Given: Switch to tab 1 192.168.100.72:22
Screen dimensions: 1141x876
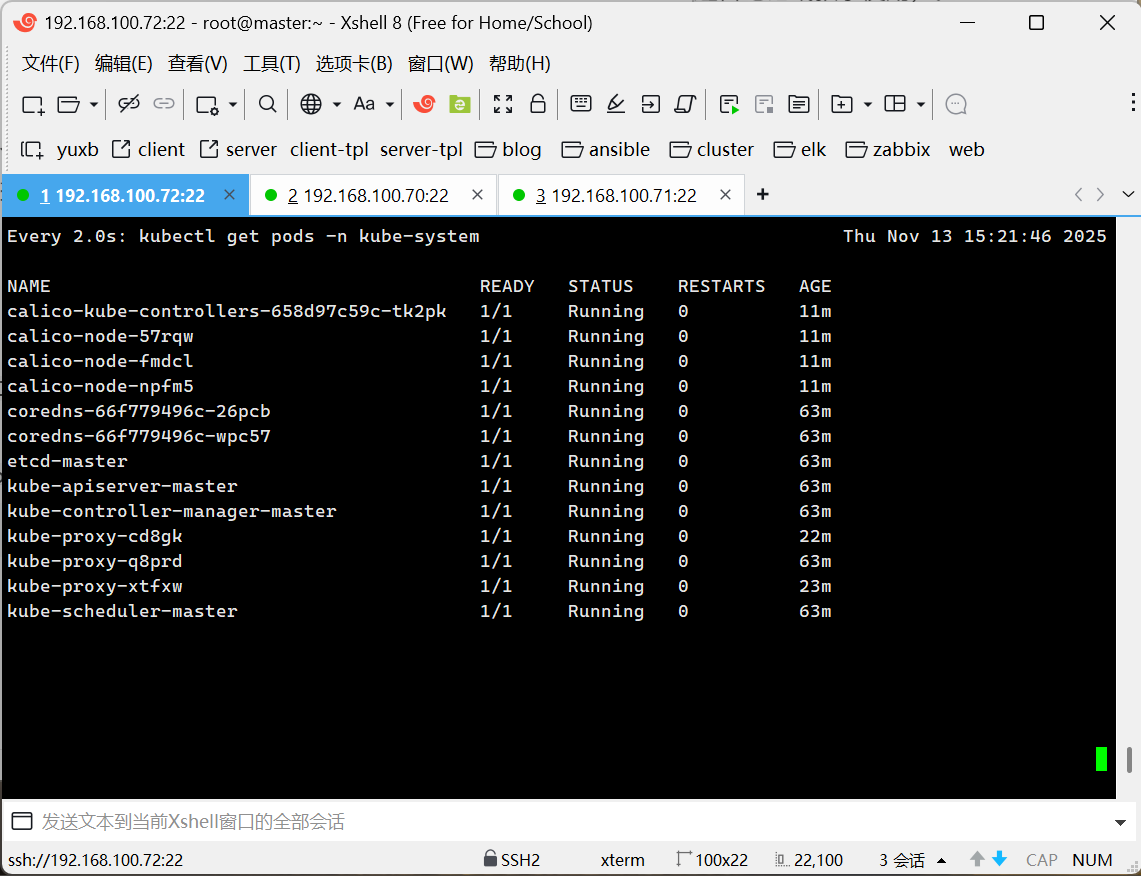Looking at the screenshot, I should tap(125, 195).
